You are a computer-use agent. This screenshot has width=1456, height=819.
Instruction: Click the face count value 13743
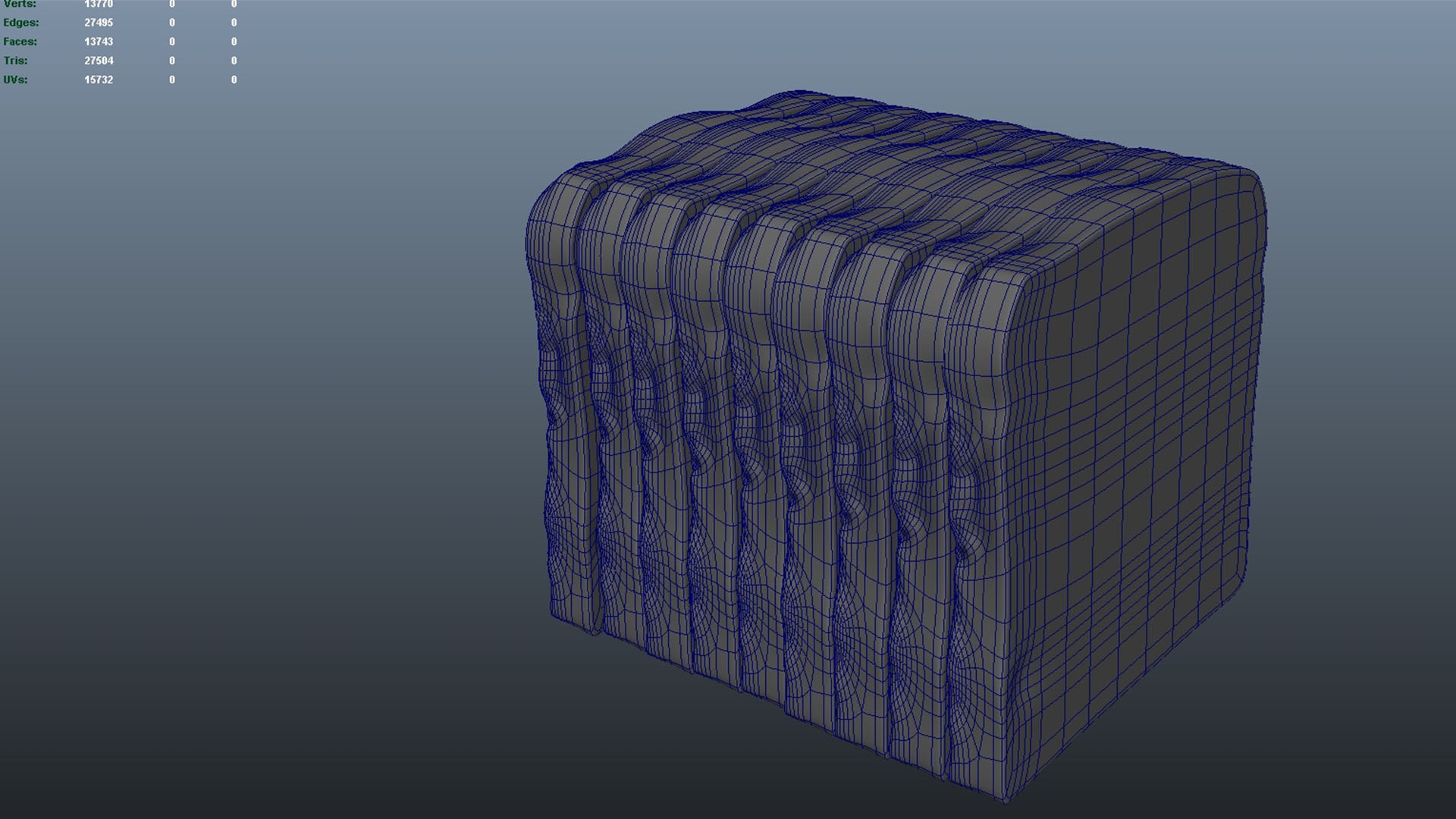[99, 42]
